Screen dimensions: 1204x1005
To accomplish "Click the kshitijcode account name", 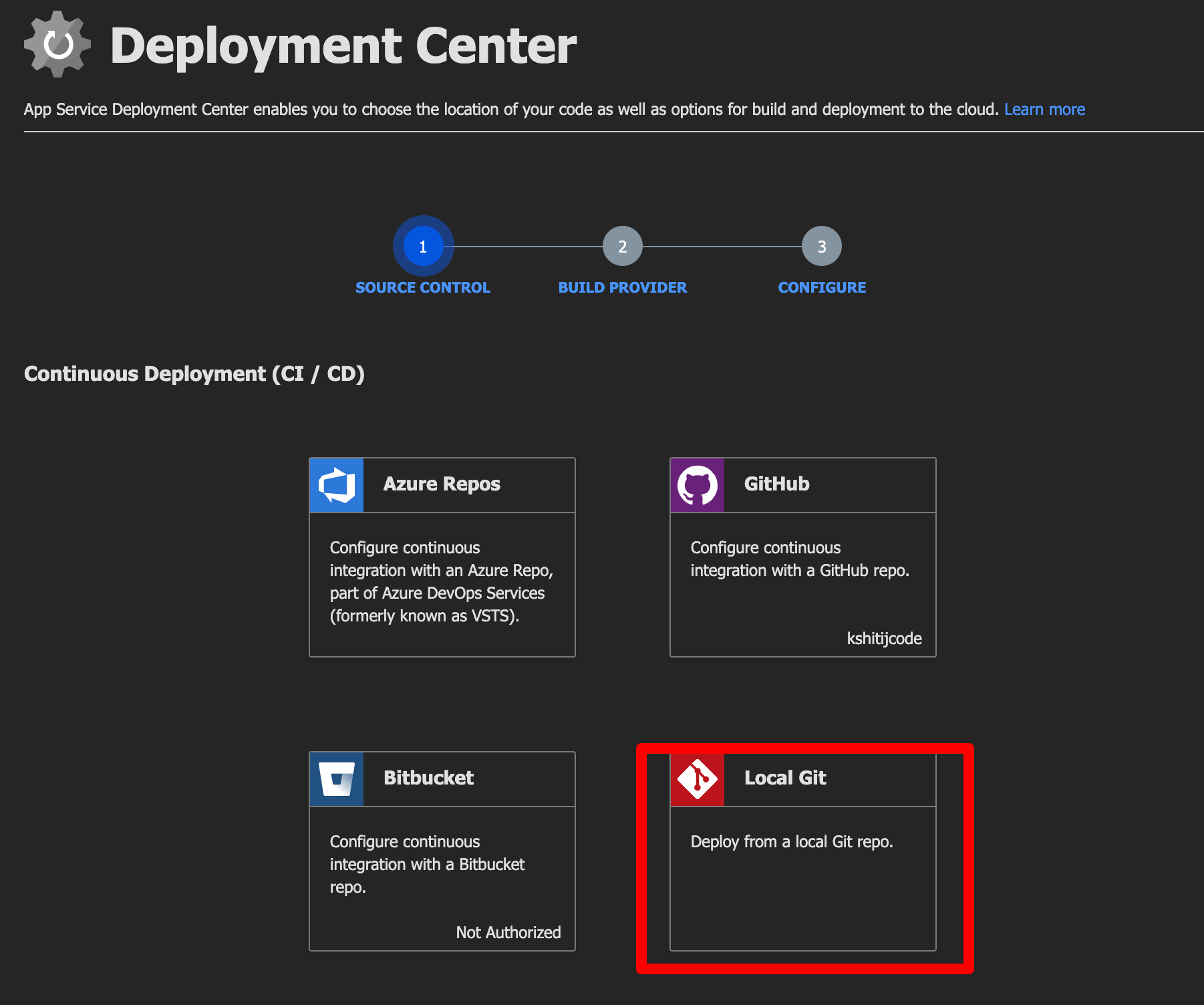I will pyautogui.click(x=884, y=638).
